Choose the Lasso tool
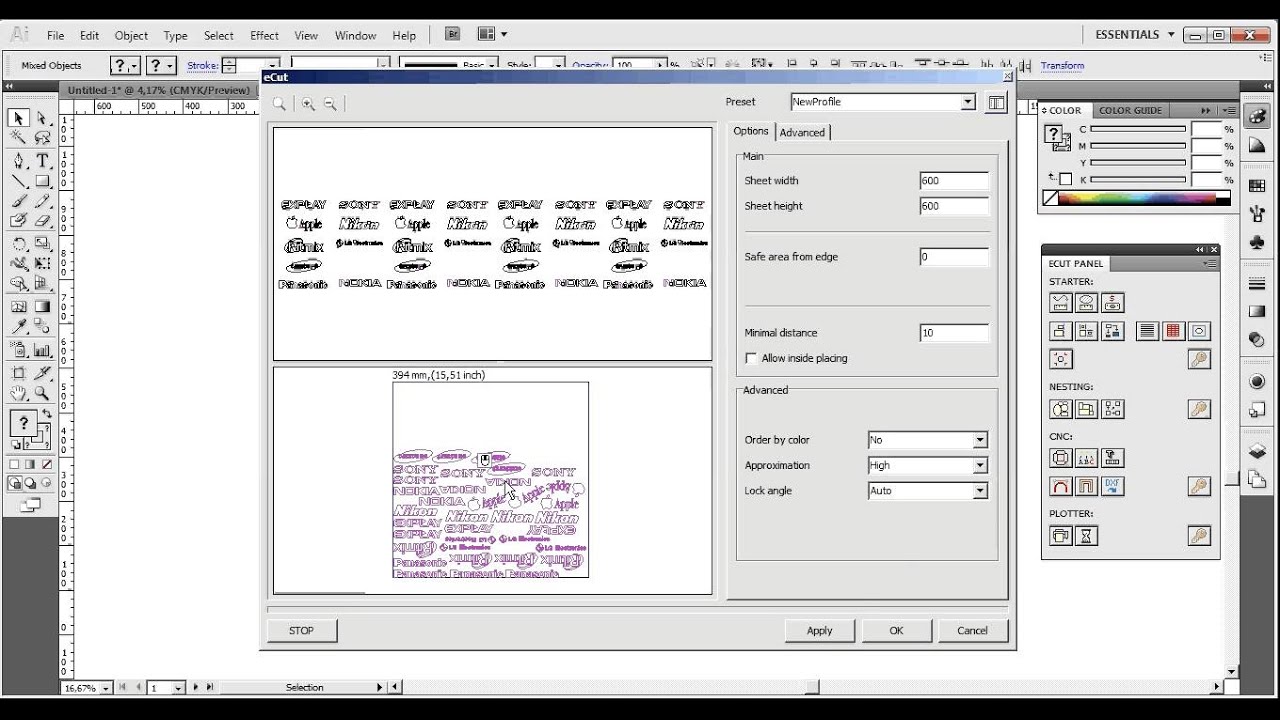Viewport: 1280px width, 720px height. click(x=42, y=139)
